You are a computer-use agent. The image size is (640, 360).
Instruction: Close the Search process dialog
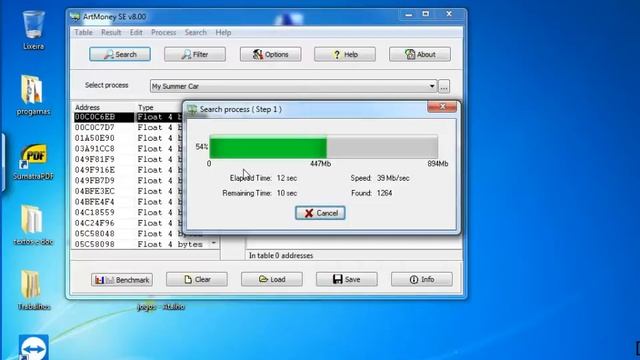pyautogui.click(x=442, y=107)
